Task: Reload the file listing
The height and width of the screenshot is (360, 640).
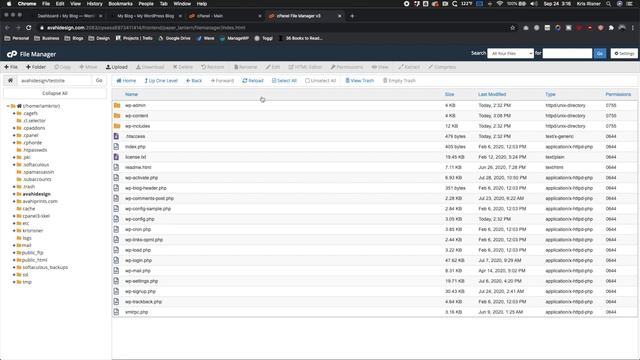Action: pos(253,81)
